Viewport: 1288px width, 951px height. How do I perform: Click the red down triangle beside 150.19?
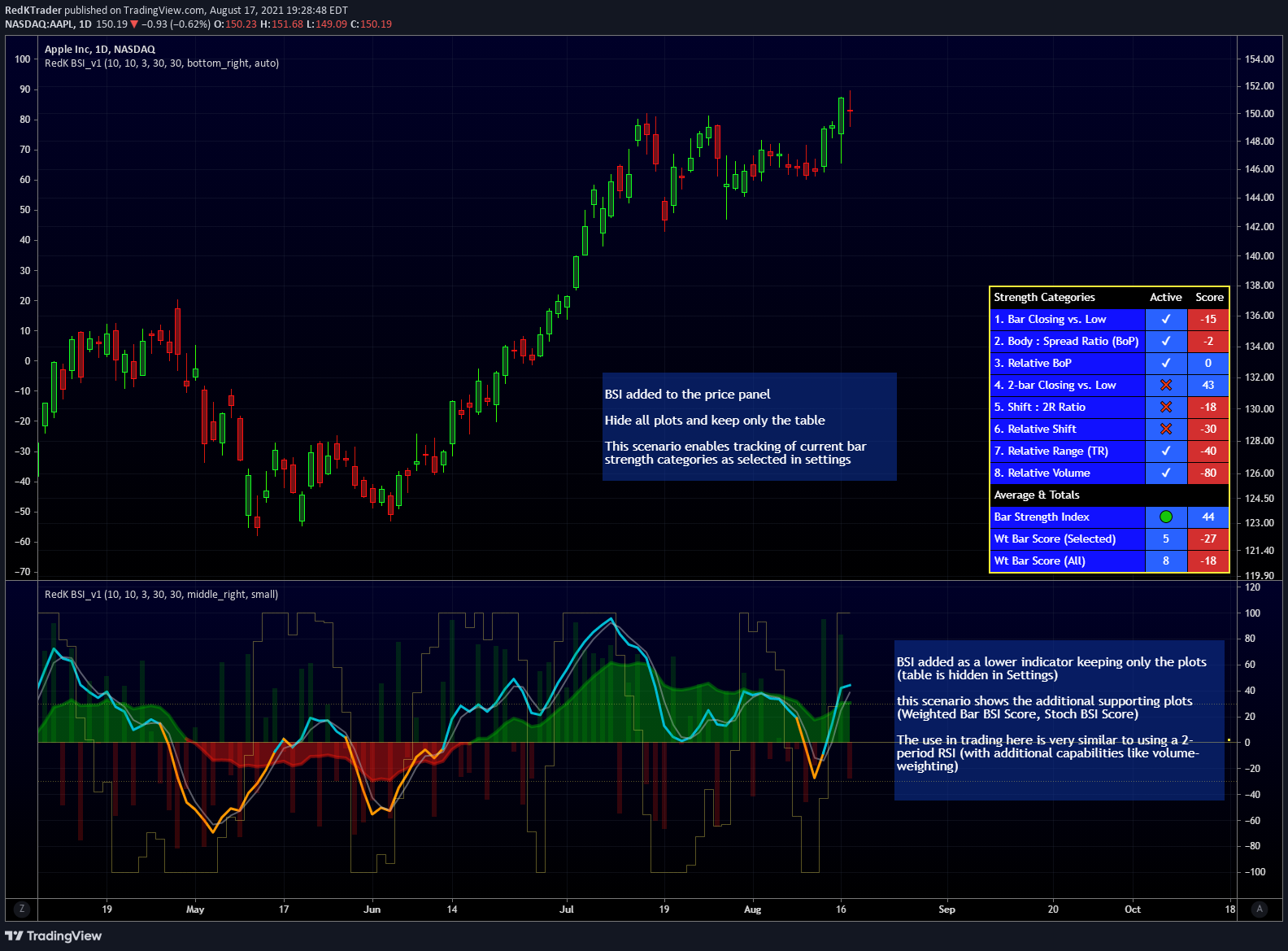coord(134,24)
